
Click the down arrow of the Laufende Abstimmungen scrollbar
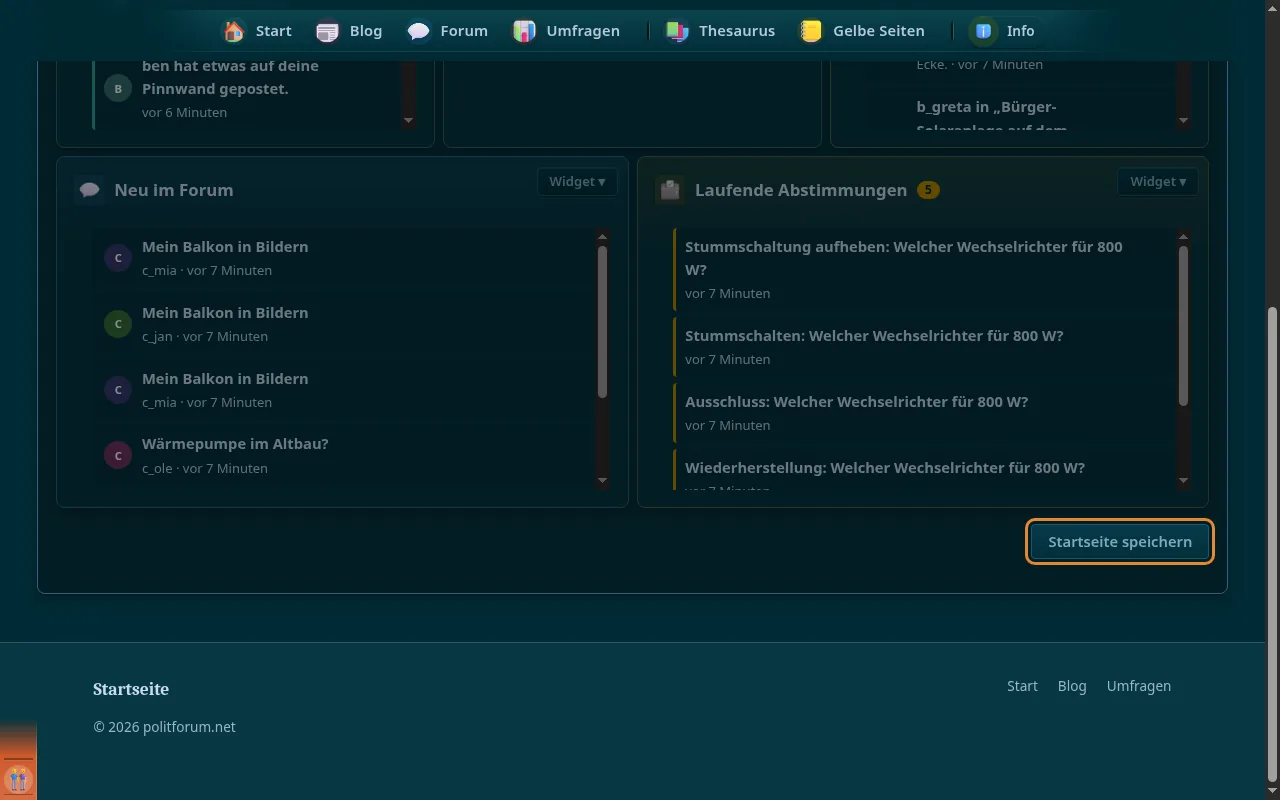coord(1183,481)
